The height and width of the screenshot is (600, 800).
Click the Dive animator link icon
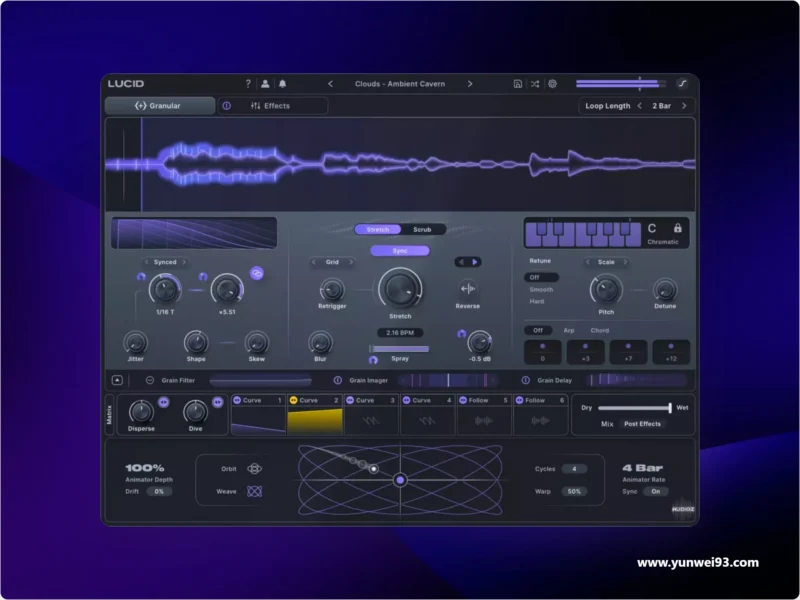pos(218,402)
